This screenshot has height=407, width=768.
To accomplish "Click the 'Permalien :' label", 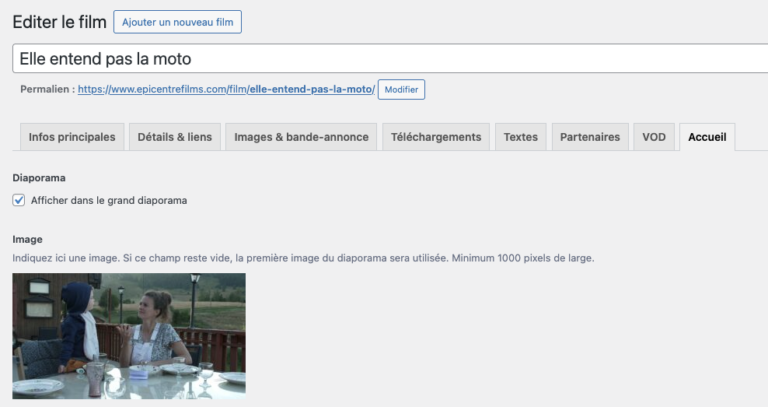I will (x=46, y=90).
